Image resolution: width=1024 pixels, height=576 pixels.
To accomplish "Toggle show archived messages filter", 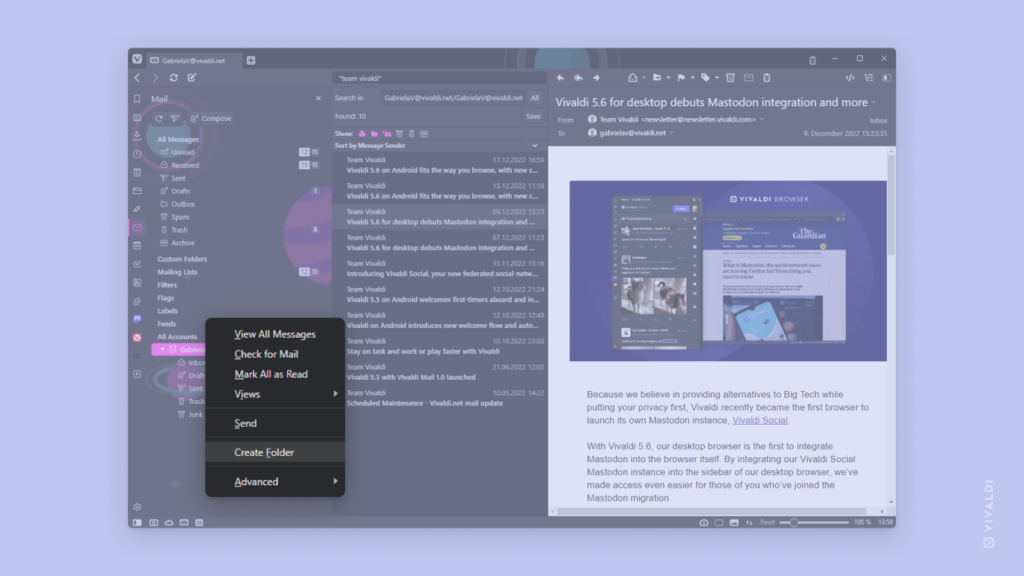I will coord(424,134).
